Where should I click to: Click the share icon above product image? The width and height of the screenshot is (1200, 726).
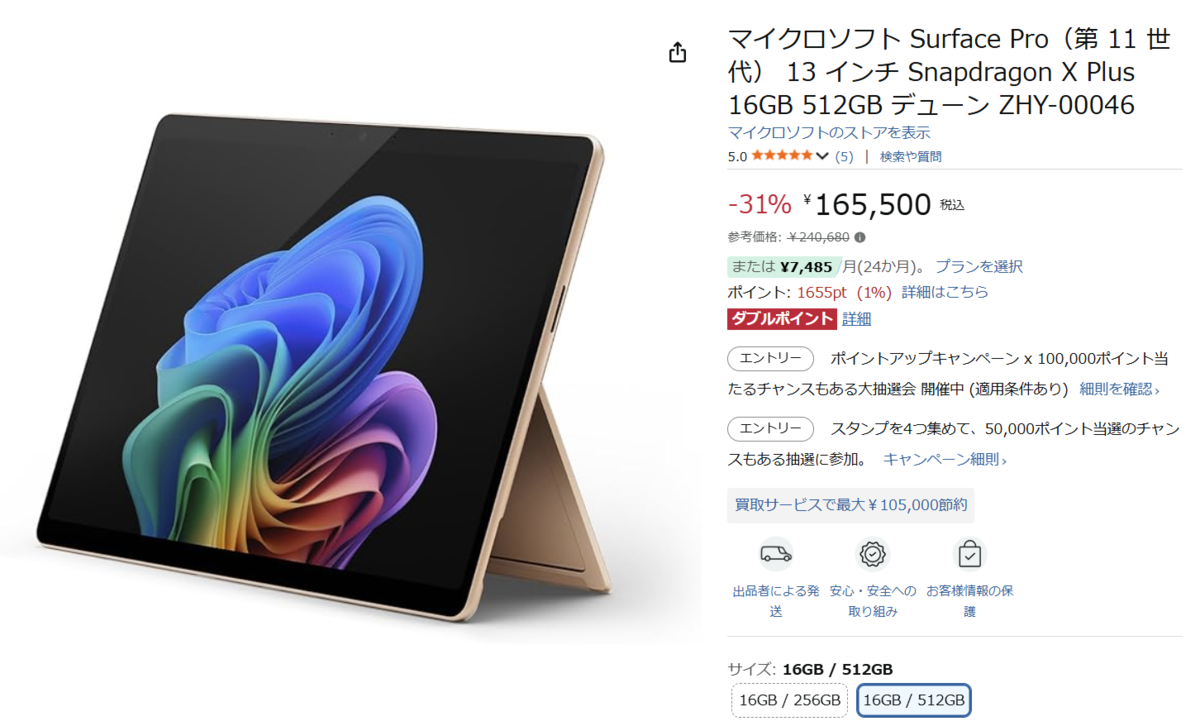point(678,53)
